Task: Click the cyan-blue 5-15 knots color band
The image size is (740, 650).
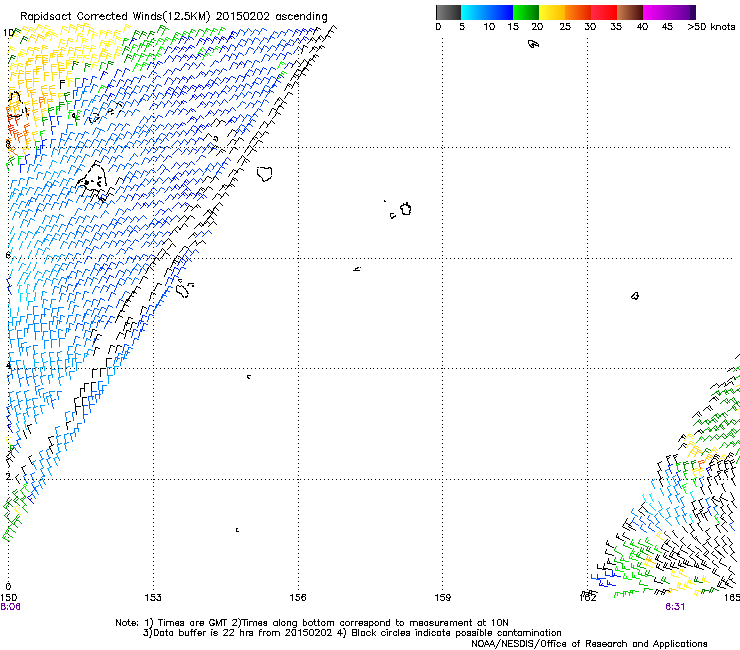Action: pos(487,12)
